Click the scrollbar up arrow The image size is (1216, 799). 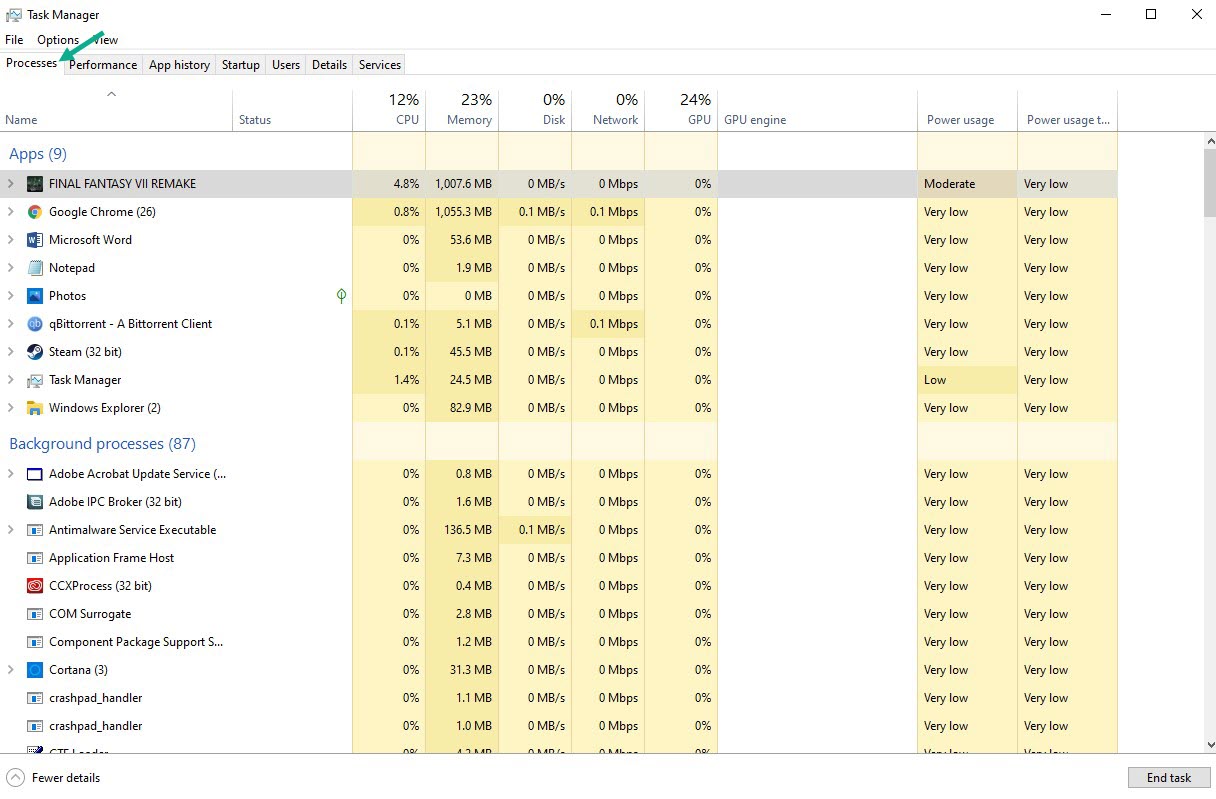pyautogui.click(x=1210, y=141)
